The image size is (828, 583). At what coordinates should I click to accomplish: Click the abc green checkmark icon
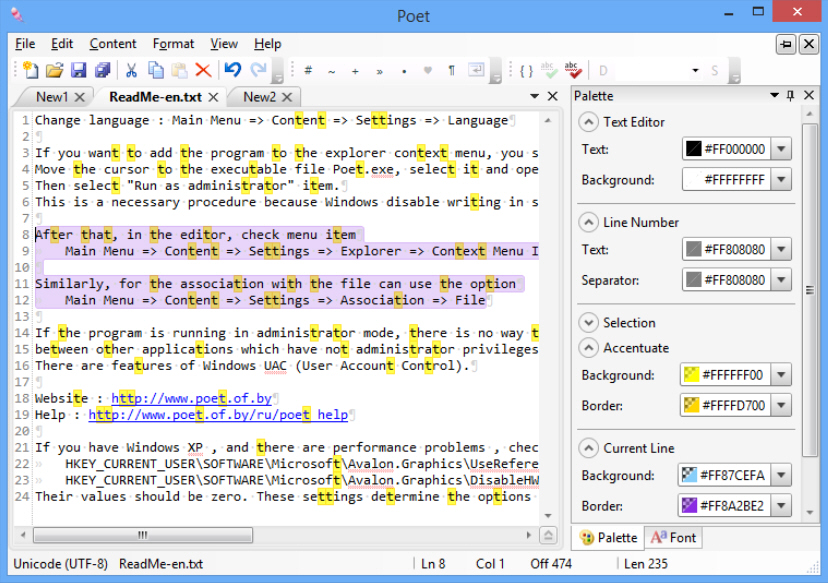[549, 70]
